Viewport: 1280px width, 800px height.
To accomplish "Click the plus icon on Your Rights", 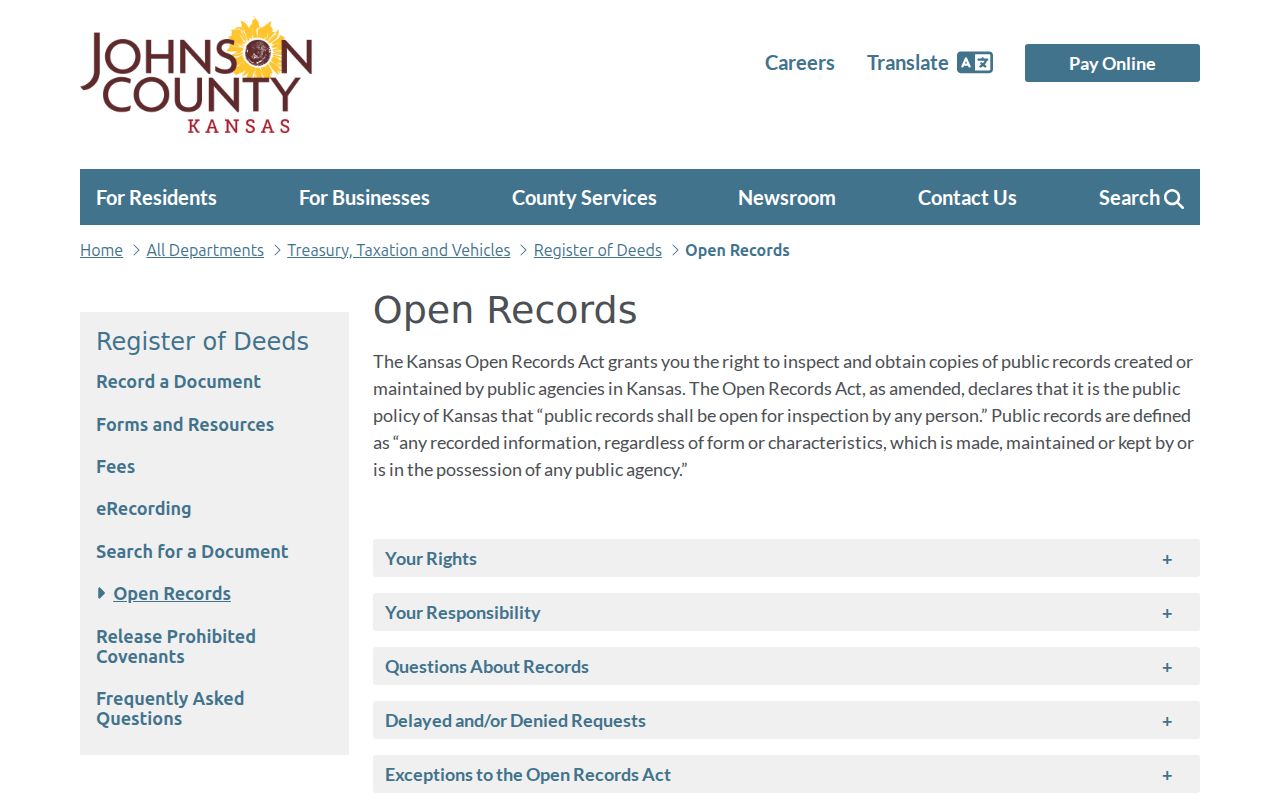I will [1167, 559].
